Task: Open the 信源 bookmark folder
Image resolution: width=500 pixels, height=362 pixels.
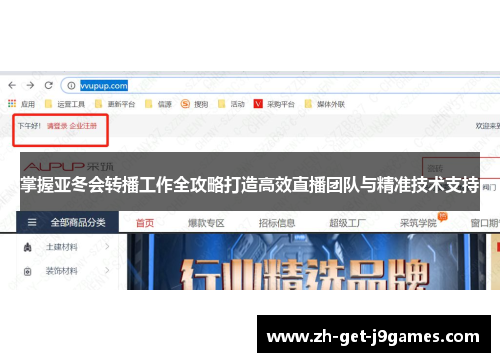Action: (x=158, y=104)
